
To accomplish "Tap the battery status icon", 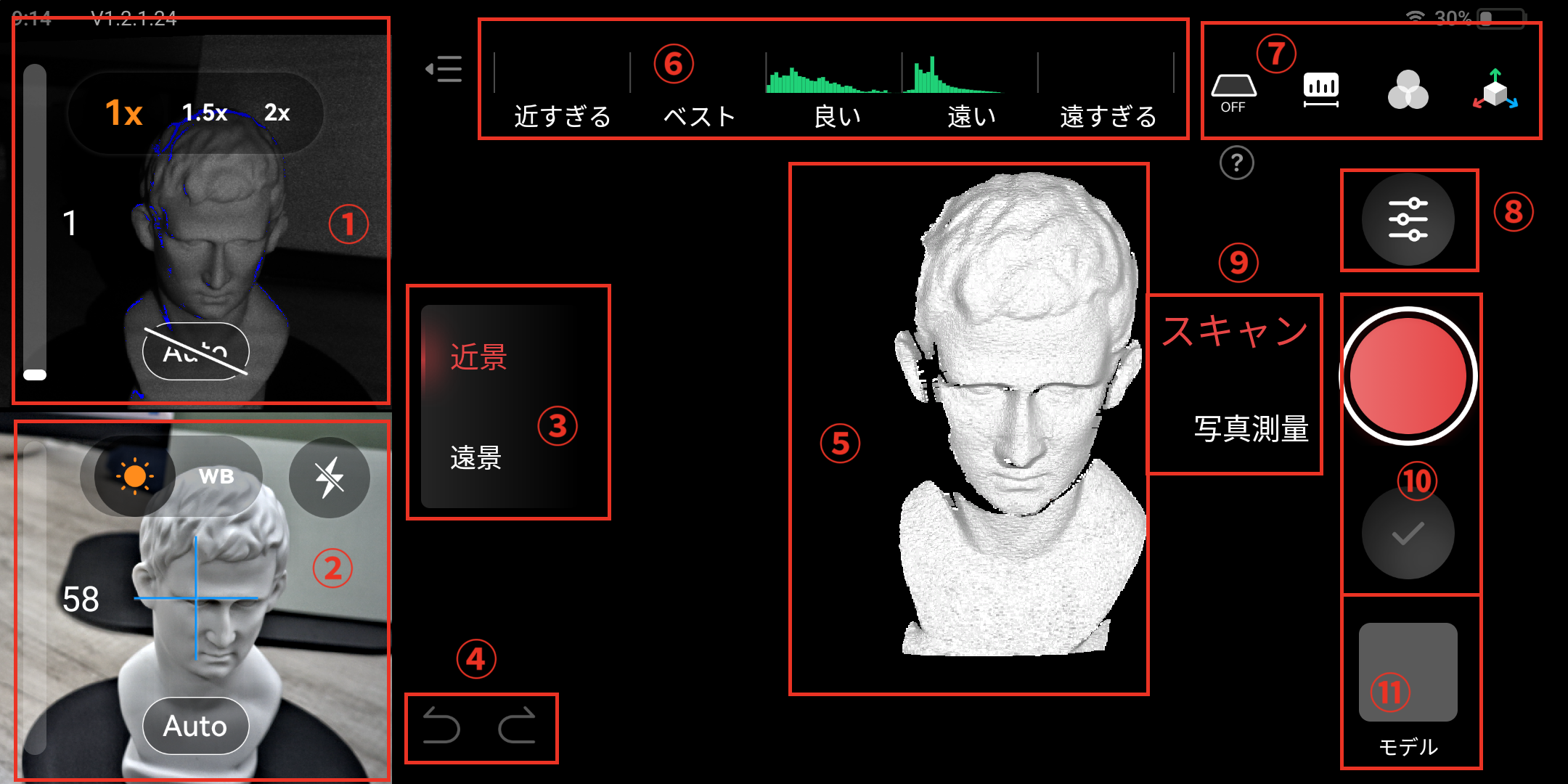I will pos(1500,17).
